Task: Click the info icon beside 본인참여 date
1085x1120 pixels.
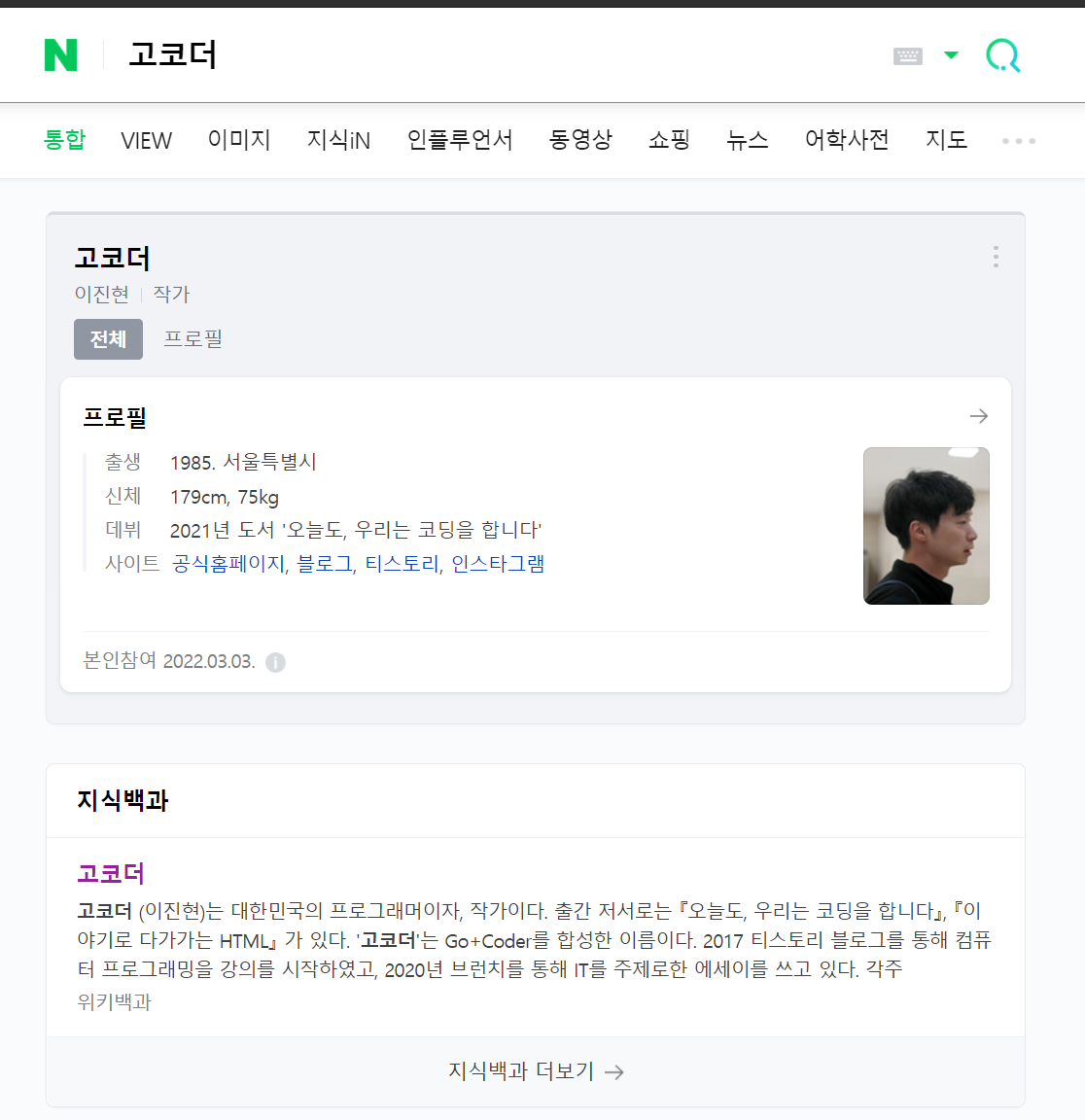Action: pos(276,662)
